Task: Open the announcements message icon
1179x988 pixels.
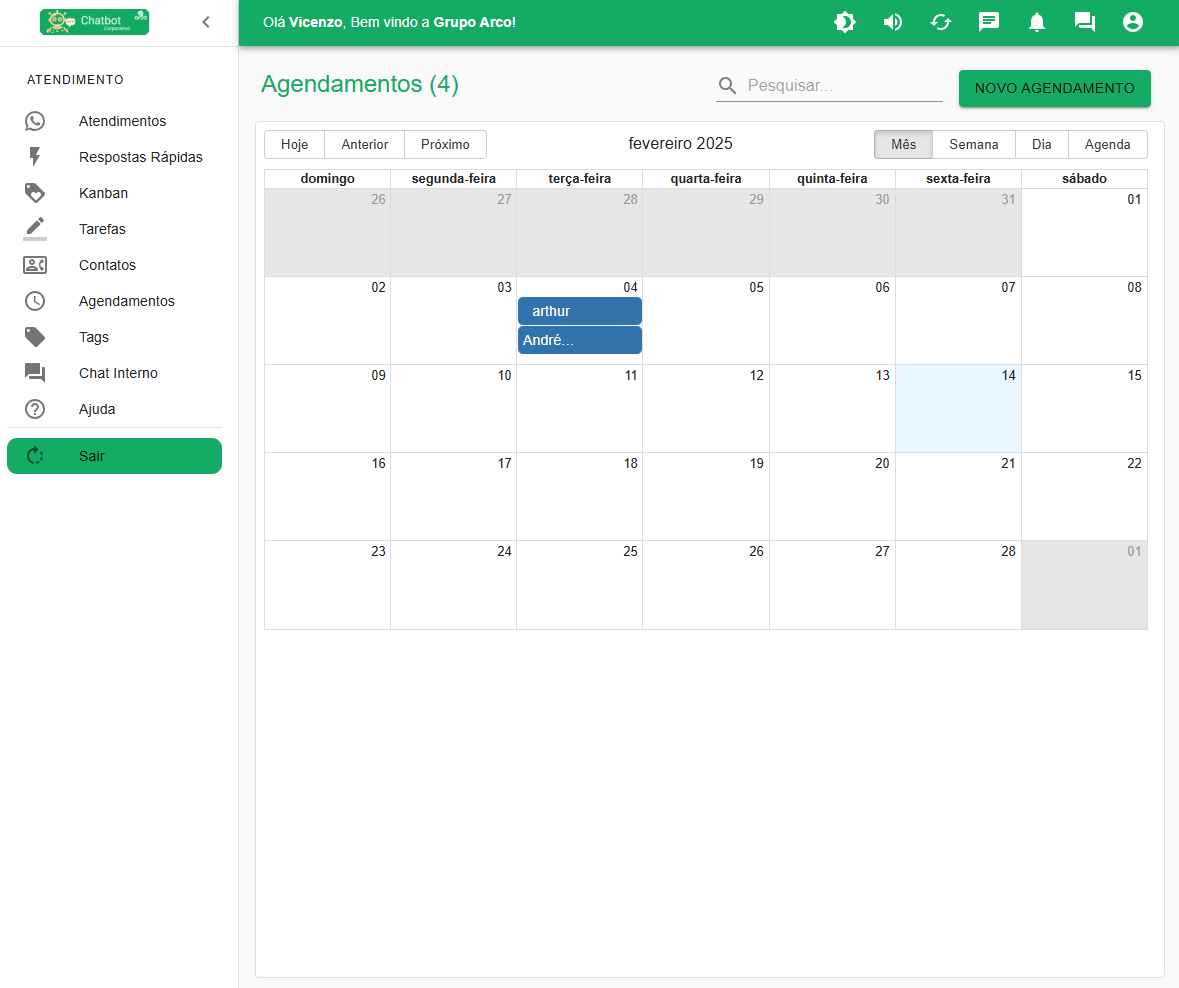Action: pyautogui.click(x=989, y=22)
